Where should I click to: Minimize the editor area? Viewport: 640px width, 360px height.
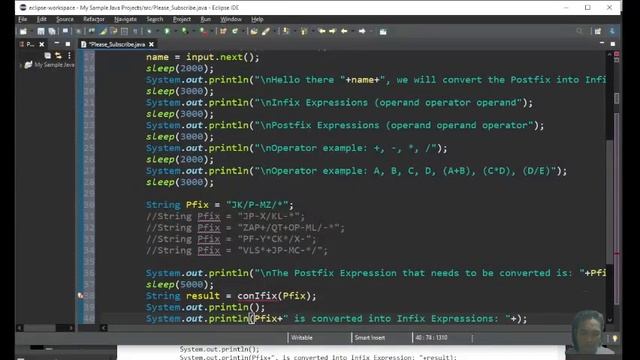click(602, 43)
